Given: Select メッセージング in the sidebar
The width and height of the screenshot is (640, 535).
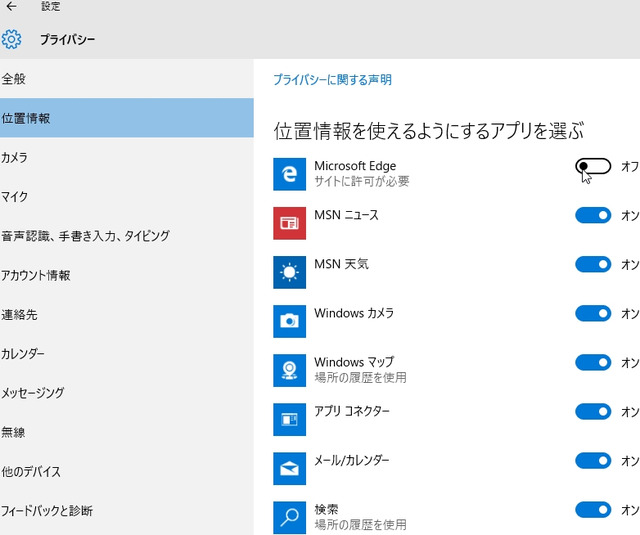Looking at the screenshot, I should click(127, 393).
